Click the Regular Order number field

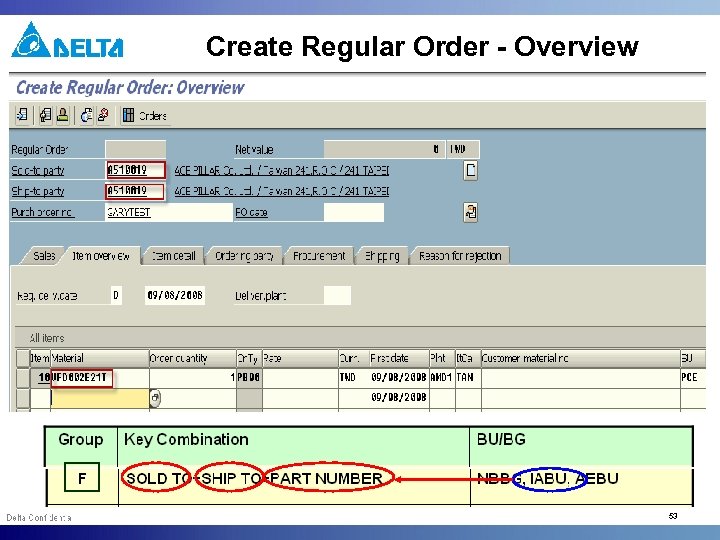[x=135, y=150]
